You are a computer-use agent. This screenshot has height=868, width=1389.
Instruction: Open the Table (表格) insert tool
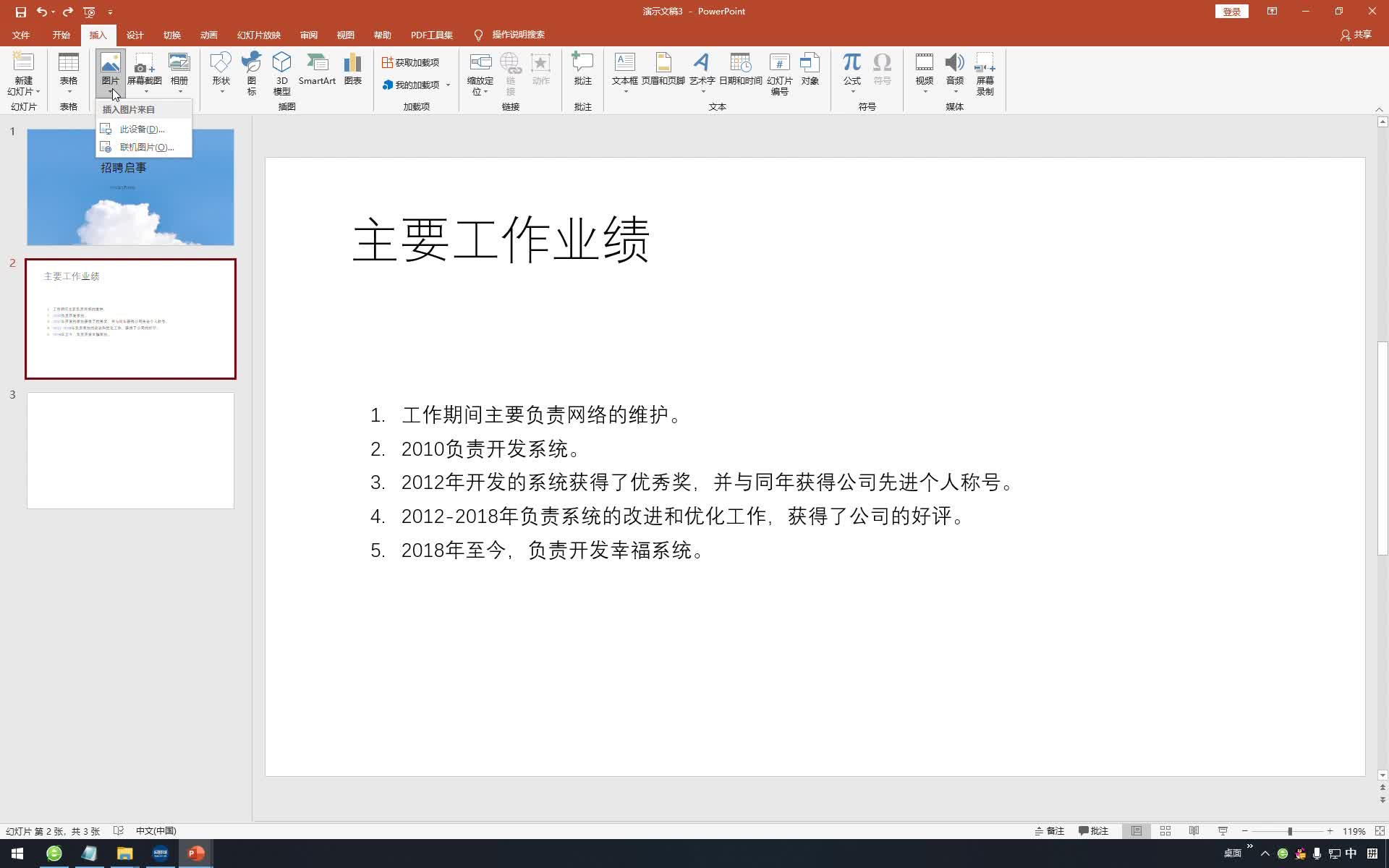point(69,73)
